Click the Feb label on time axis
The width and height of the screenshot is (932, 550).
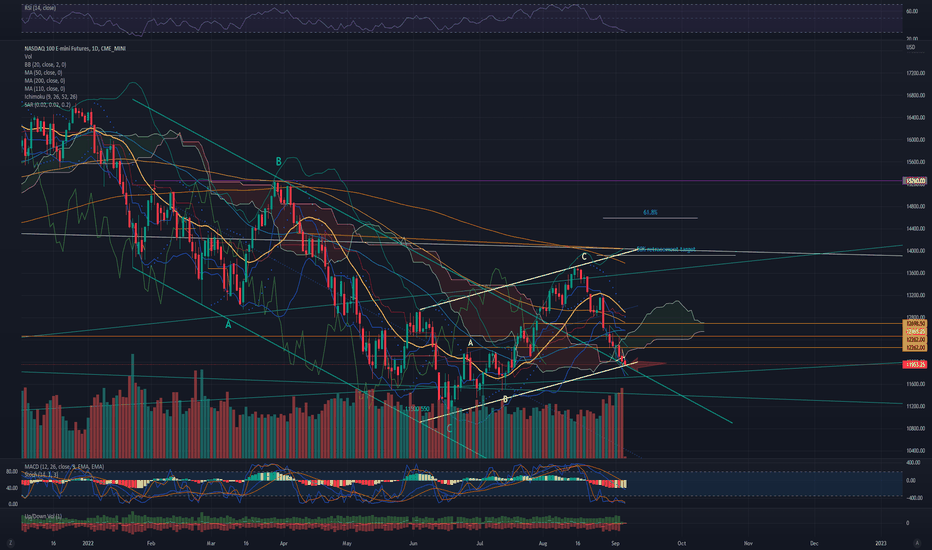coord(150,543)
